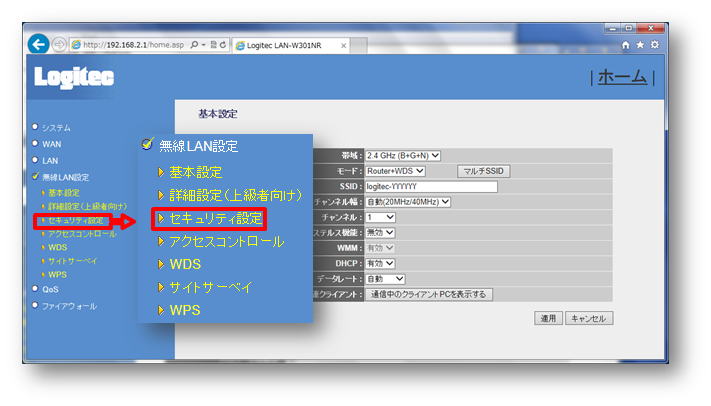Open the ホーム link

pos(622,77)
